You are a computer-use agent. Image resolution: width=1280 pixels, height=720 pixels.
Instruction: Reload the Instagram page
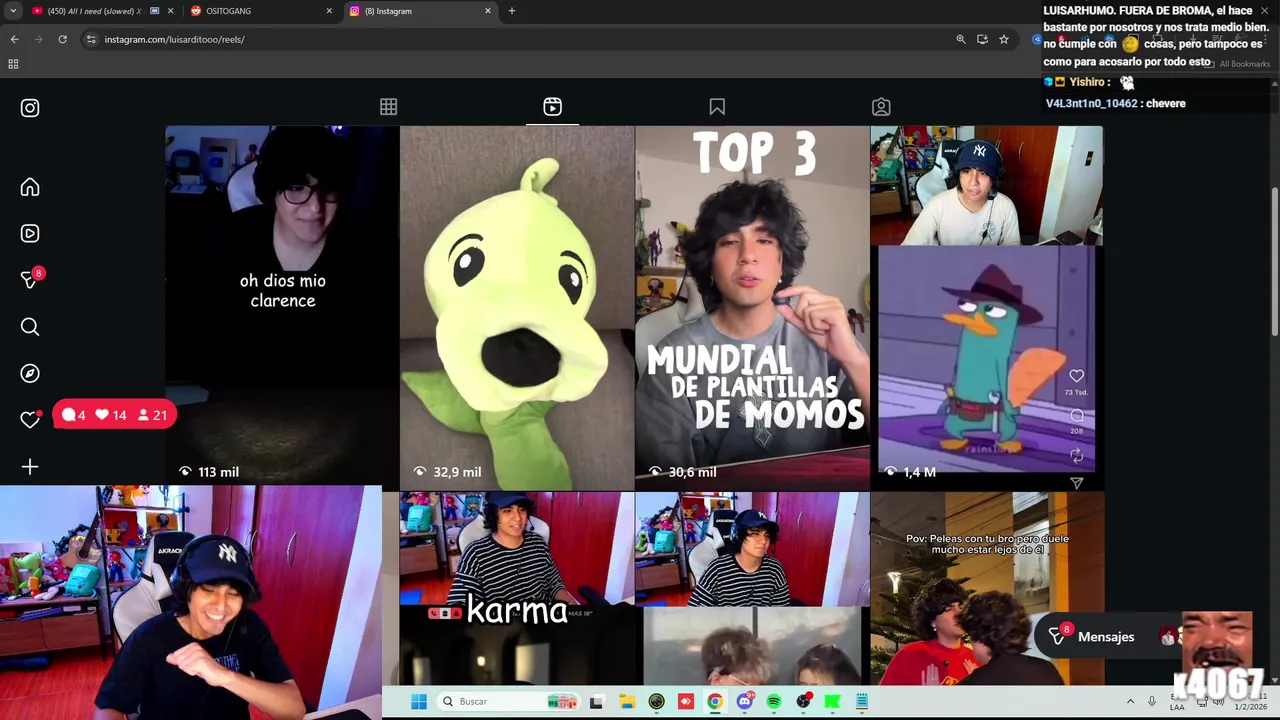[62, 39]
